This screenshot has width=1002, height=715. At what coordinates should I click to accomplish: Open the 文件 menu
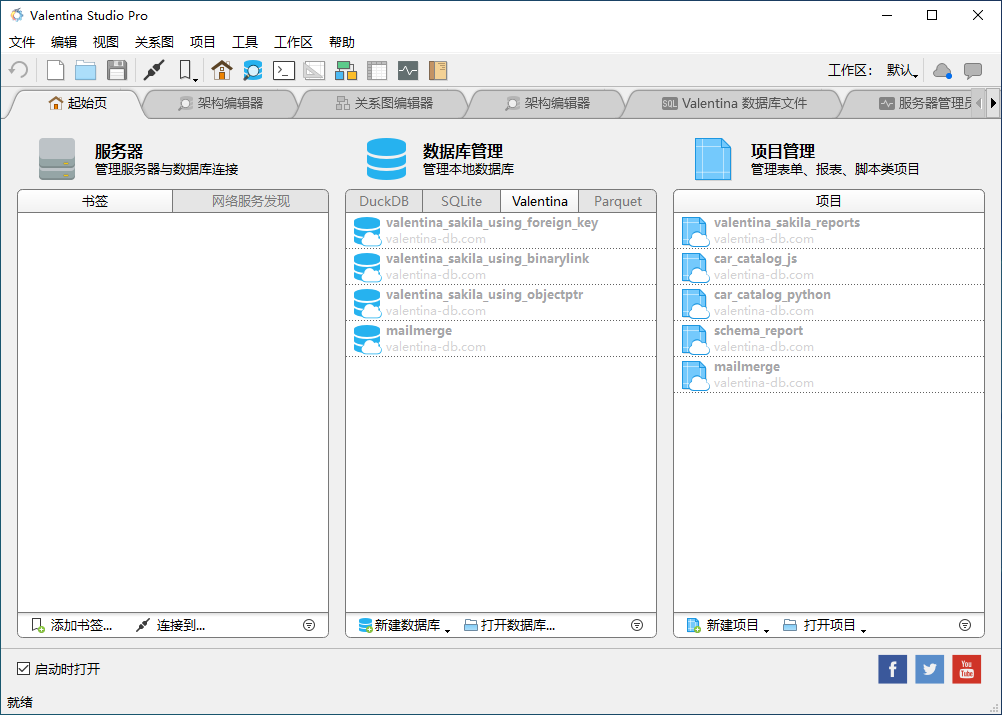click(22, 42)
